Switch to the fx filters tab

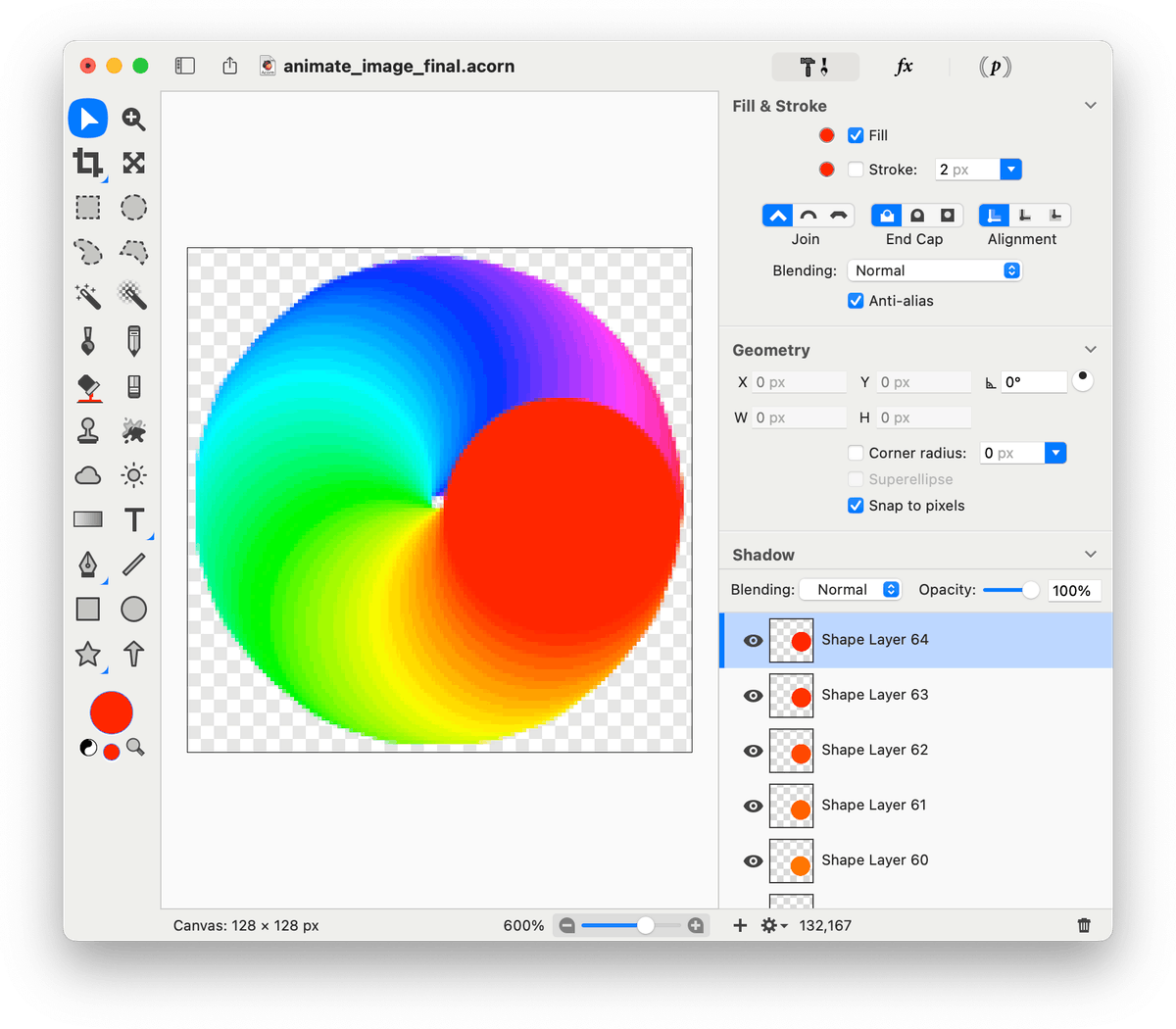tap(904, 67)
